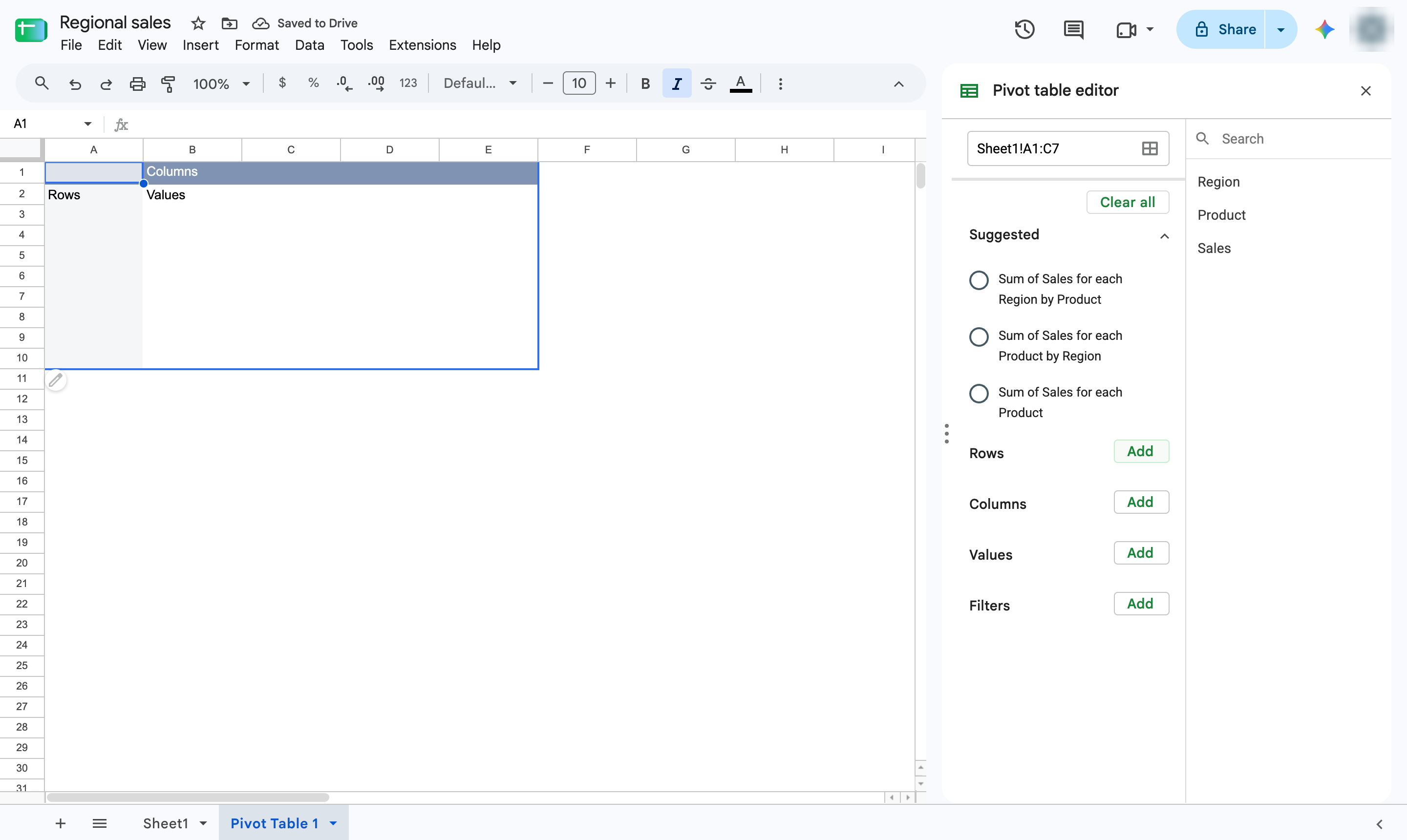Open the font family dropdown

coord(480,83)
